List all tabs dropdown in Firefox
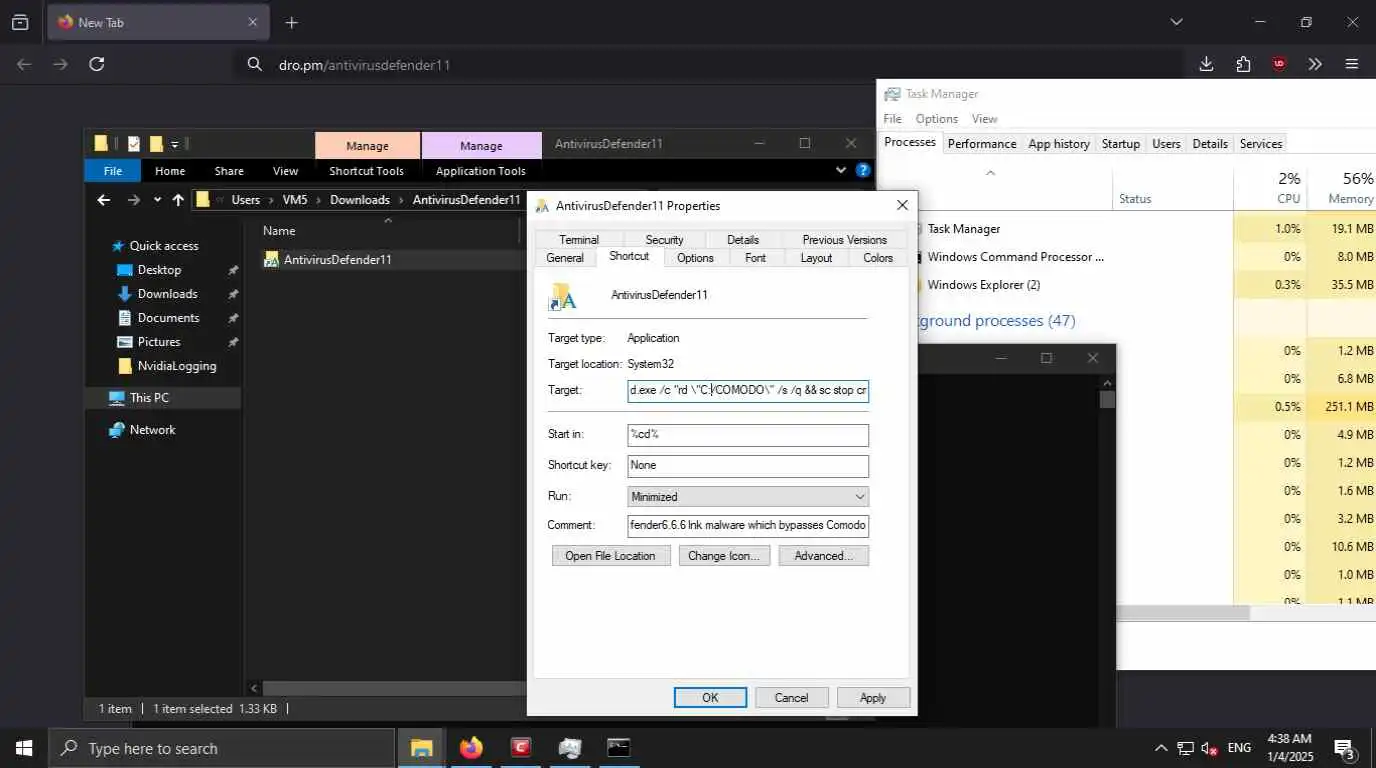 pyautogui.click(x=1176, y=22)
